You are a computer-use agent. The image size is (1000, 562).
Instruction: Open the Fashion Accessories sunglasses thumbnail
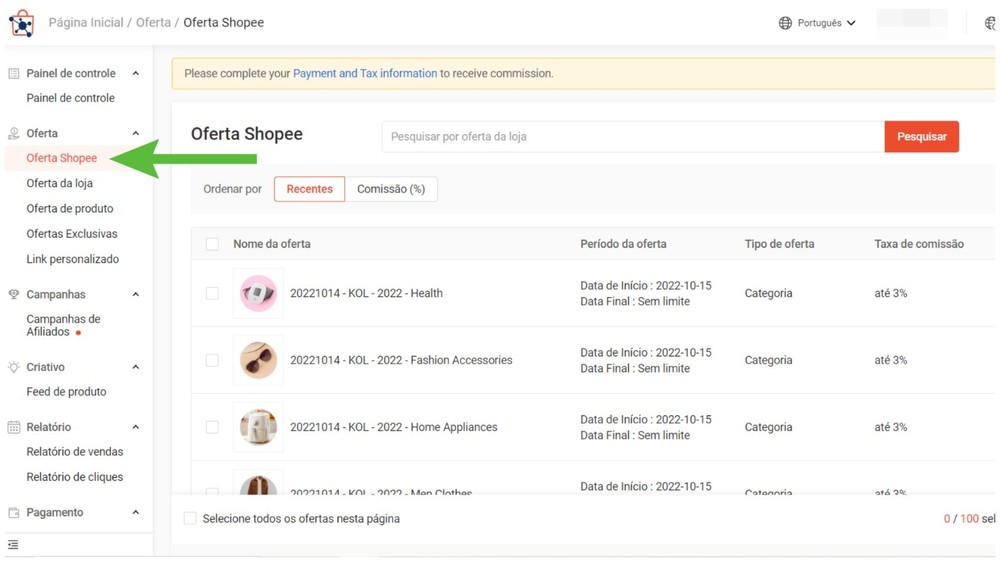tap(258, 360)
